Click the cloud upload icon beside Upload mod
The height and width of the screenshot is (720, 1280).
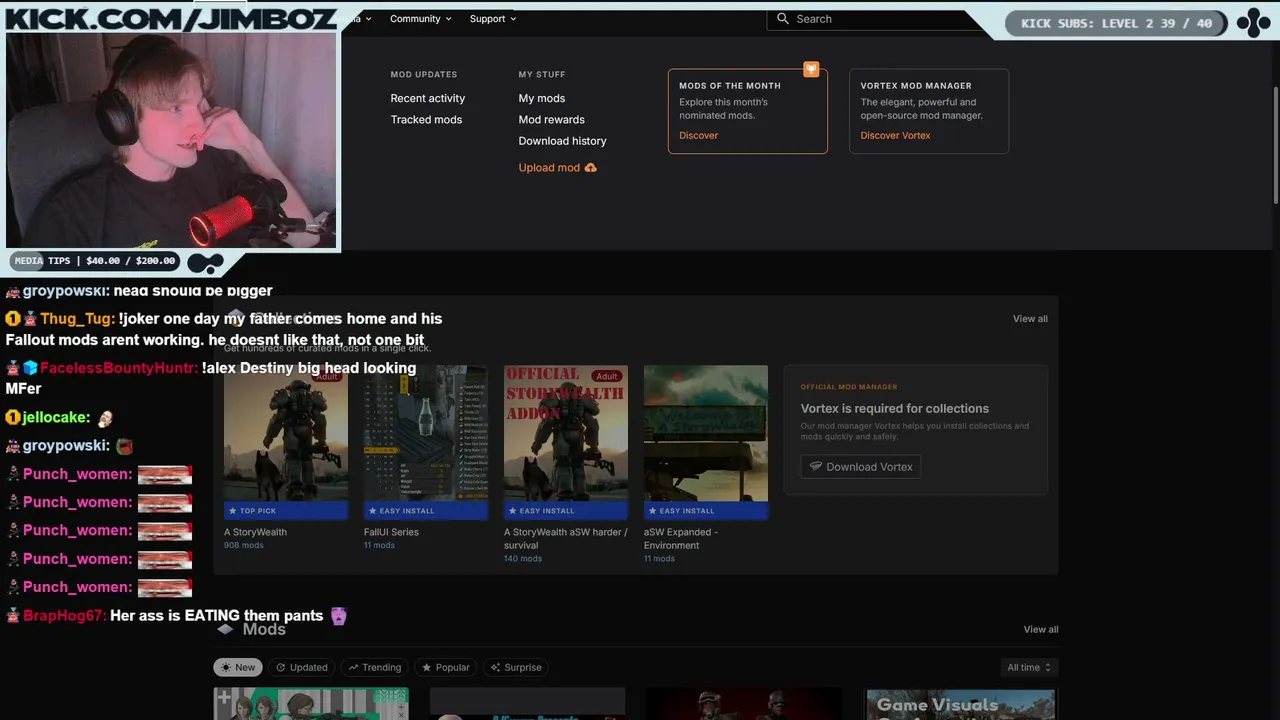590,168
